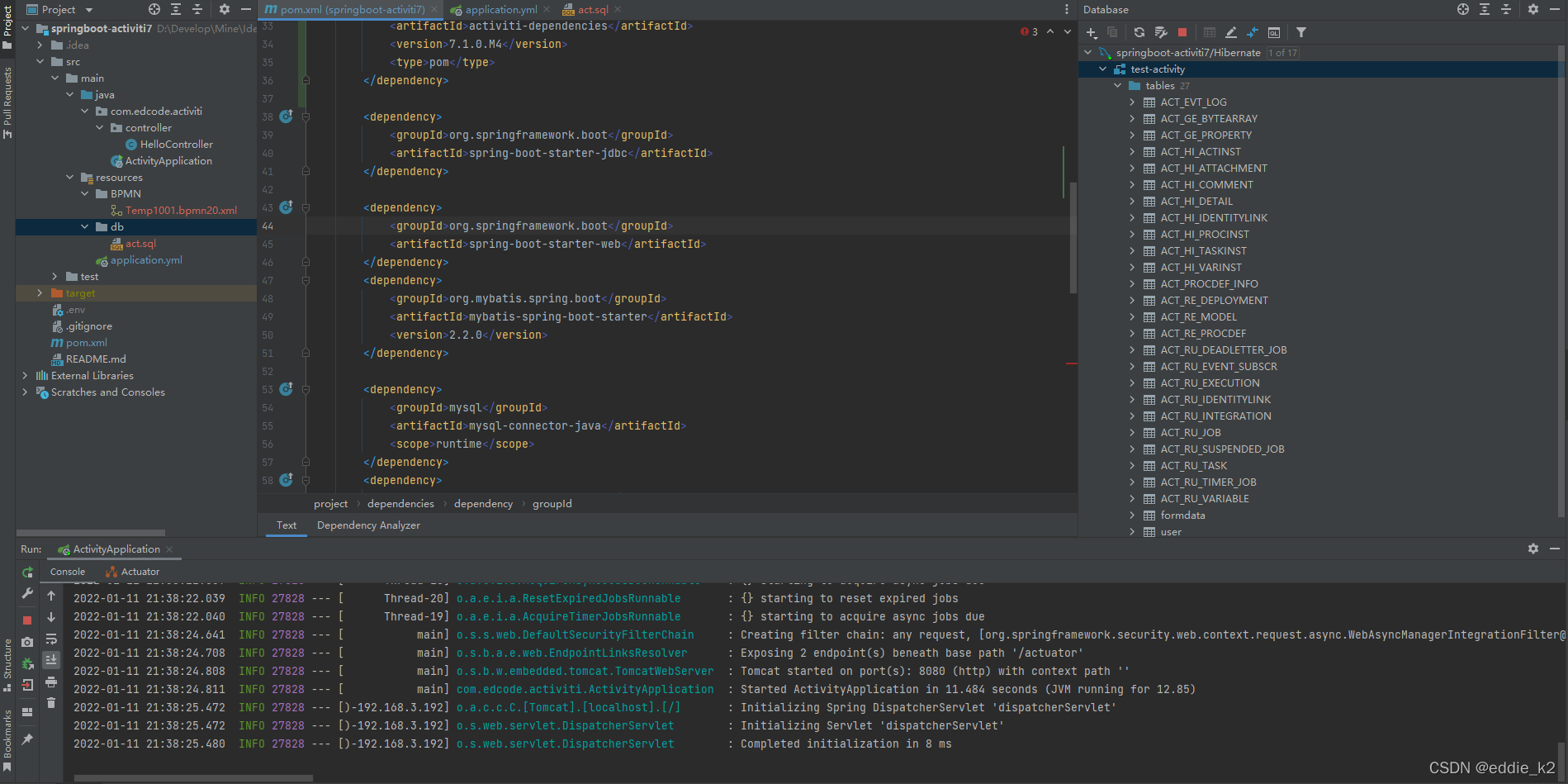
Task: Select opened file target icon in Project panel
Action: [154, 9]
